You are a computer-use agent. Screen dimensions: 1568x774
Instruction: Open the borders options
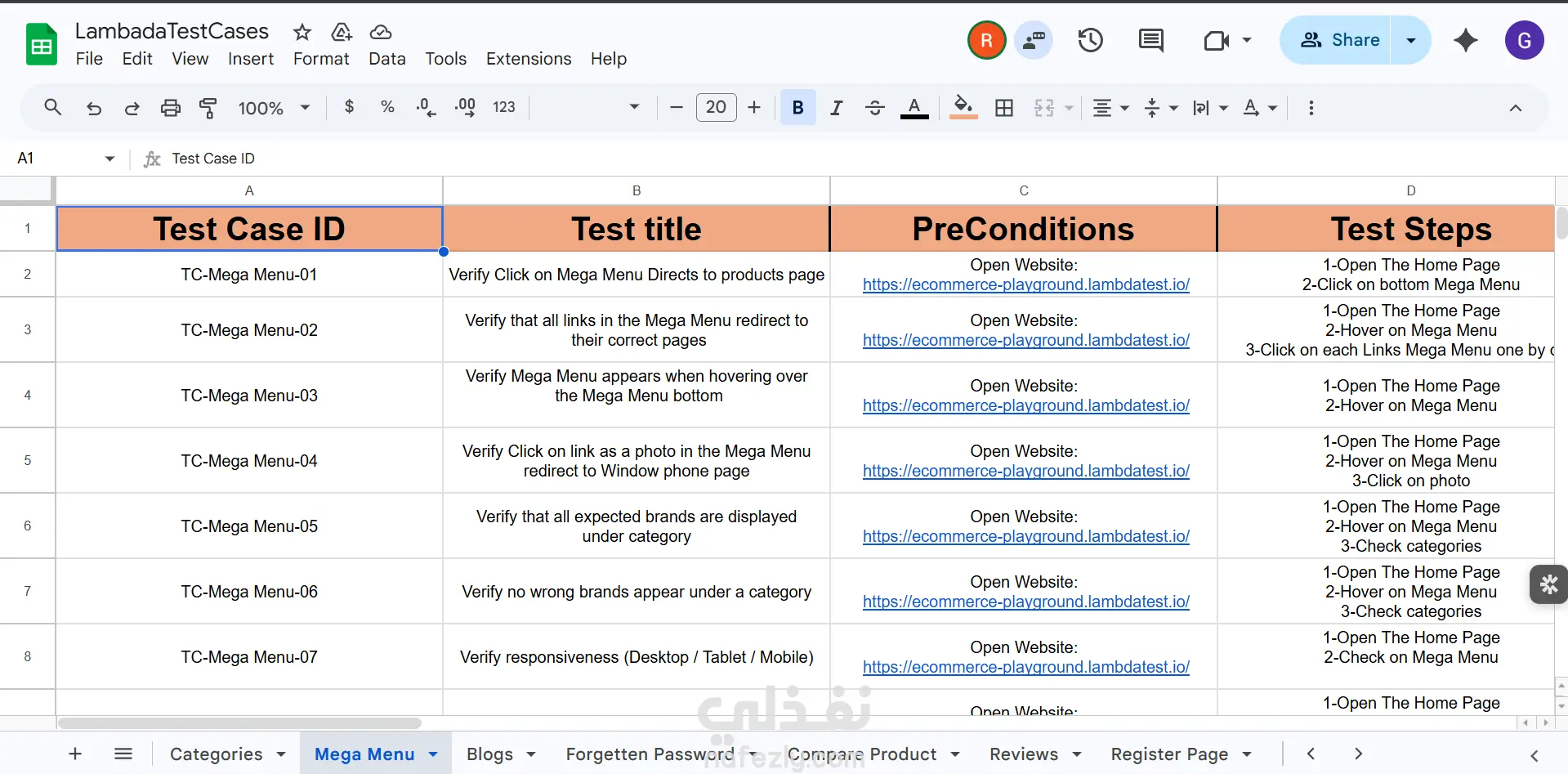coord(1004,107)
